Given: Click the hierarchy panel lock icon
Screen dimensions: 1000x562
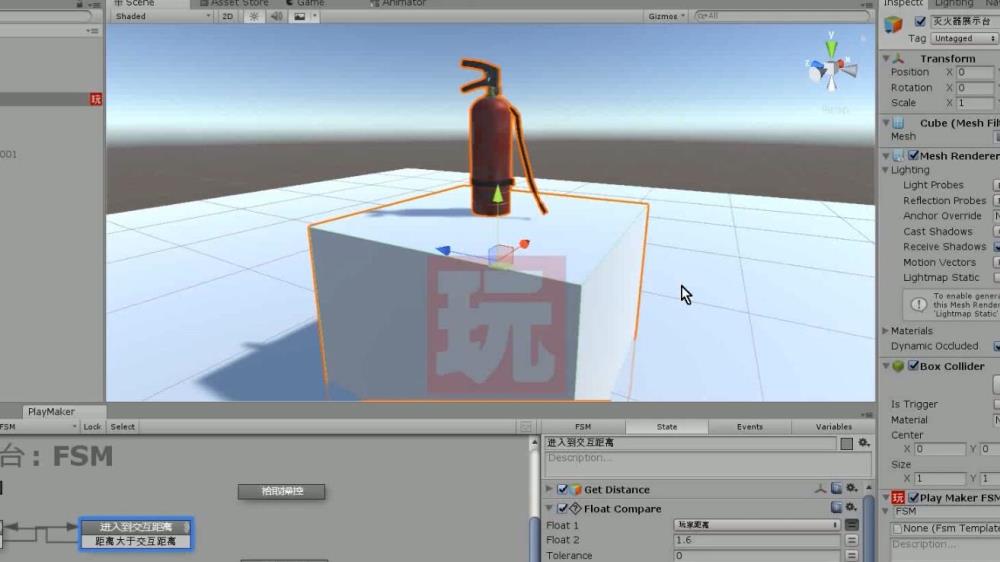Looking at the screenshot, I should [x=80, y=4].
